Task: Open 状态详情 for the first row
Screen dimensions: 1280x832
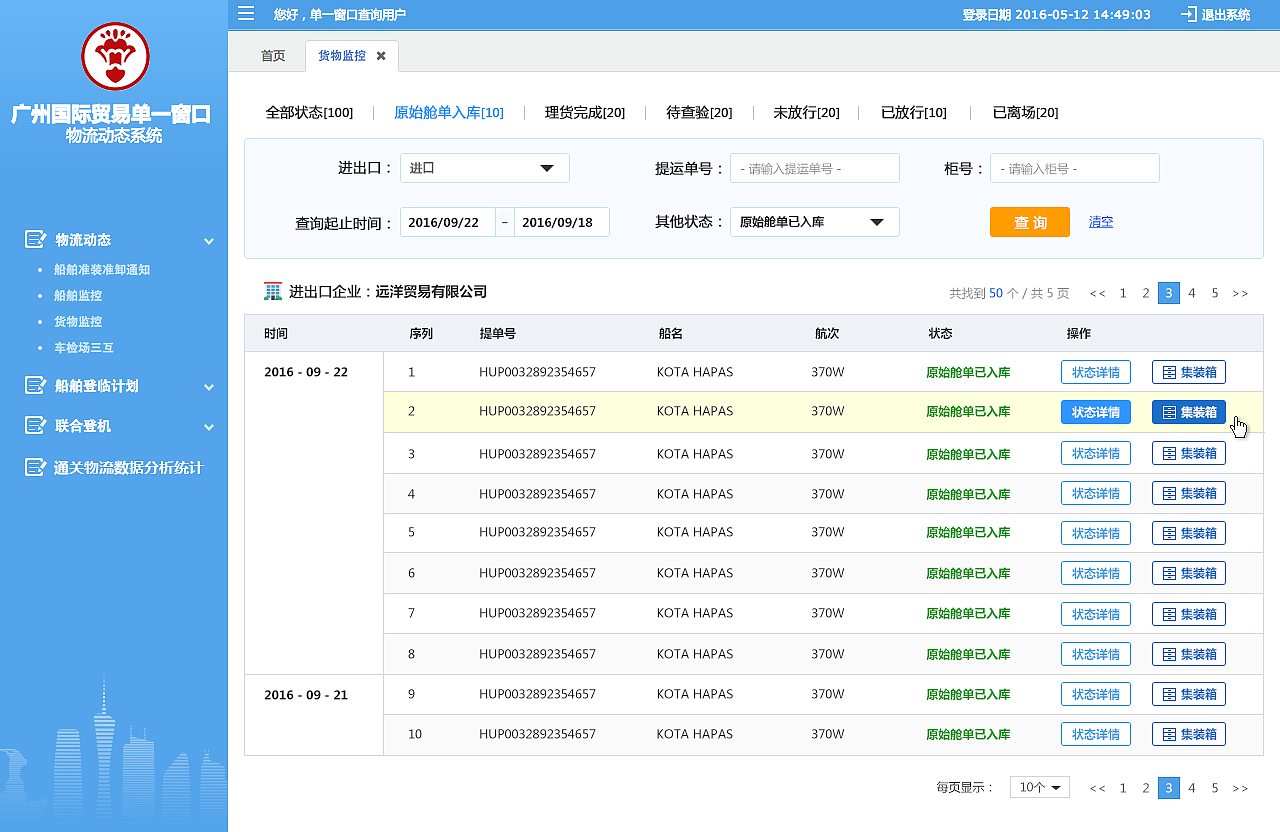Action: click(1095, 371)
